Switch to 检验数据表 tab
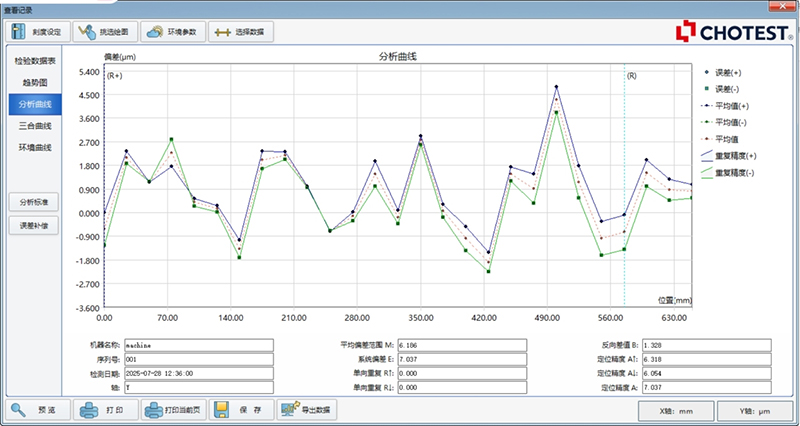 [x=35, y=60]
